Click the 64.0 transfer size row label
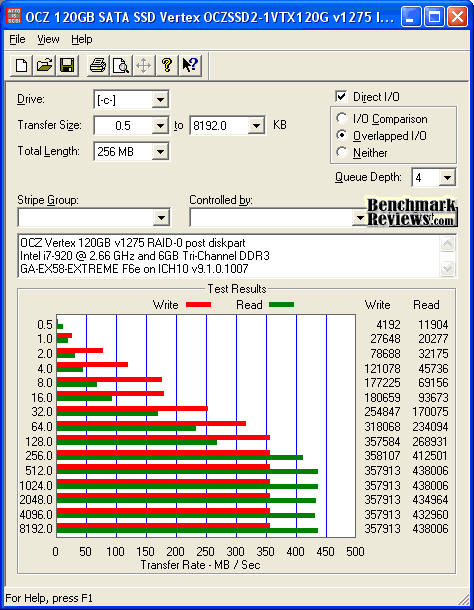The height and width of the screenshot is (610, 474). [42, 427]
